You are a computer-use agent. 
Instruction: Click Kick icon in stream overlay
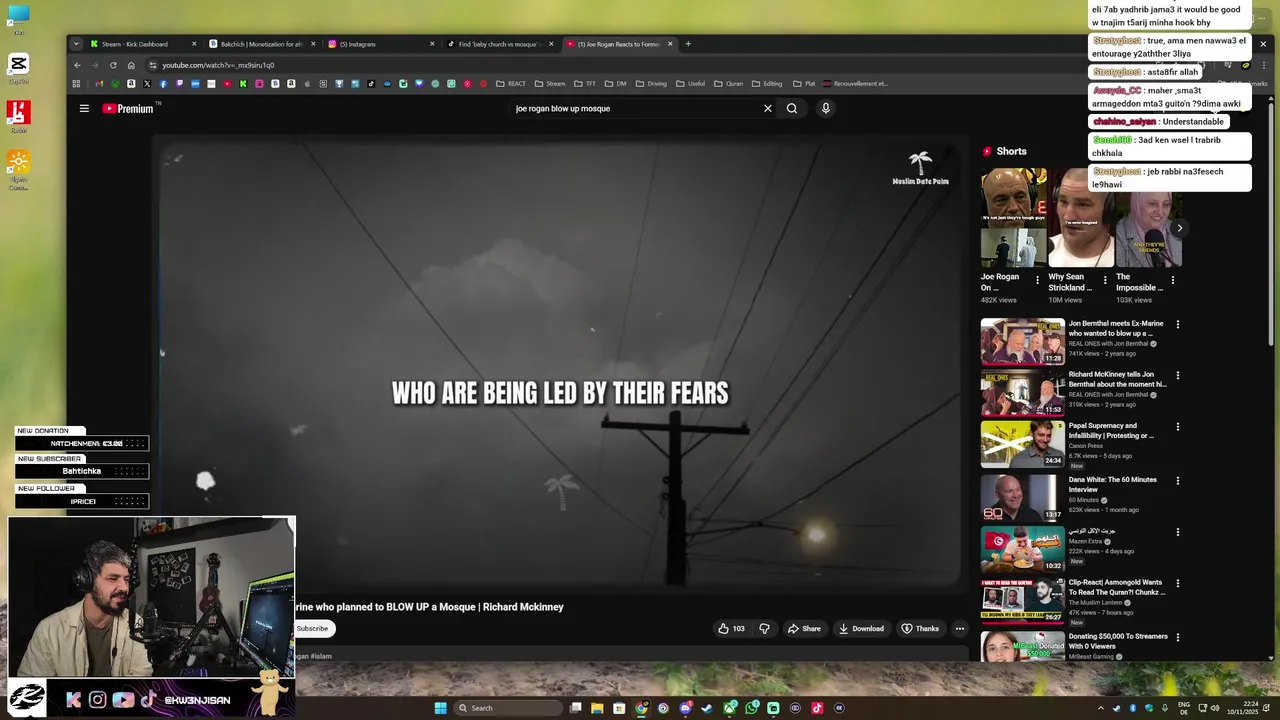click(73, 700)
